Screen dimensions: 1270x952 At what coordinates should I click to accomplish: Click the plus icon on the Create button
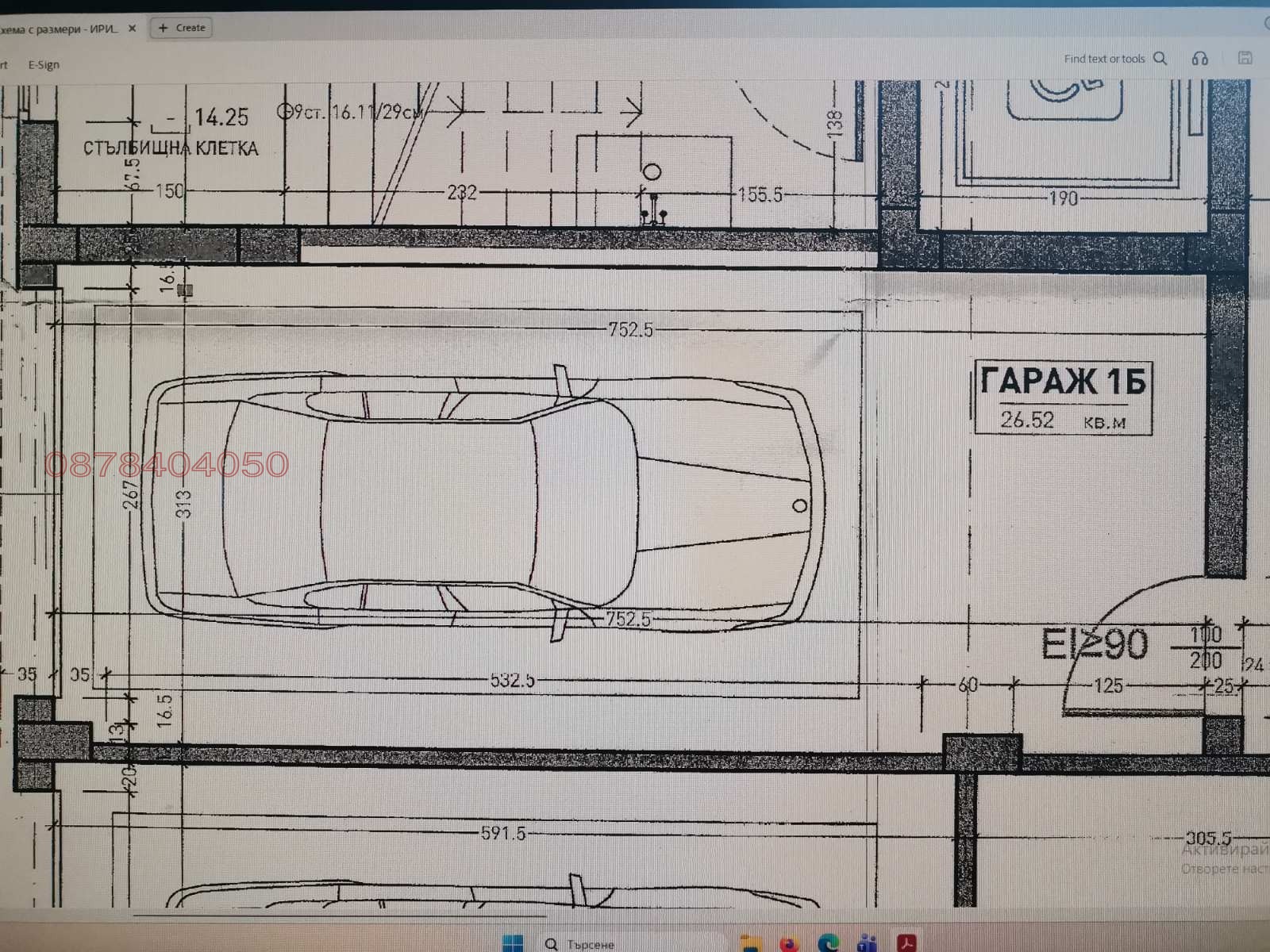coord(164,27)
